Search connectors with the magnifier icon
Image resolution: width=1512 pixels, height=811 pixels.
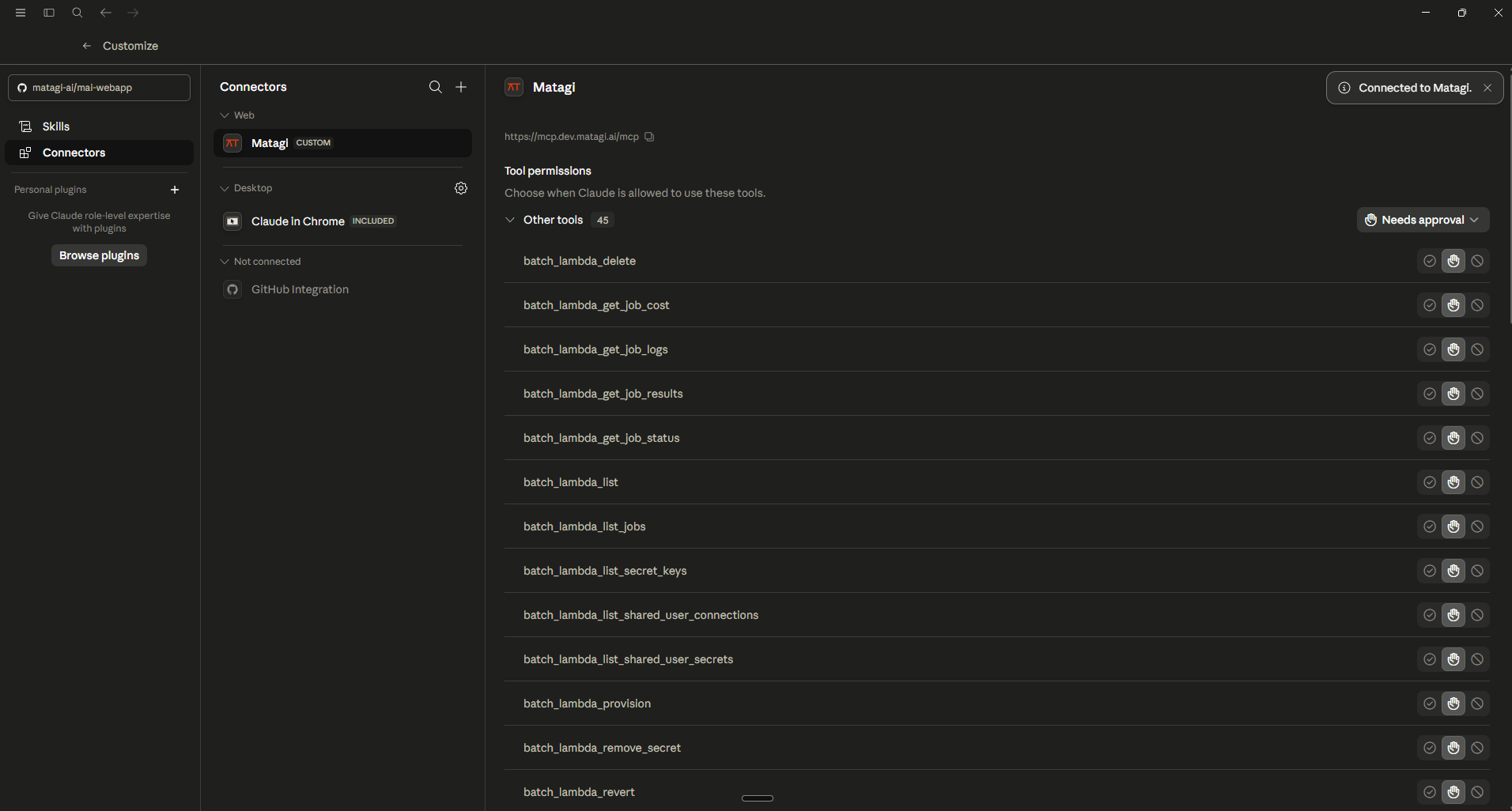pyautogui.click(x=436, y=87)
